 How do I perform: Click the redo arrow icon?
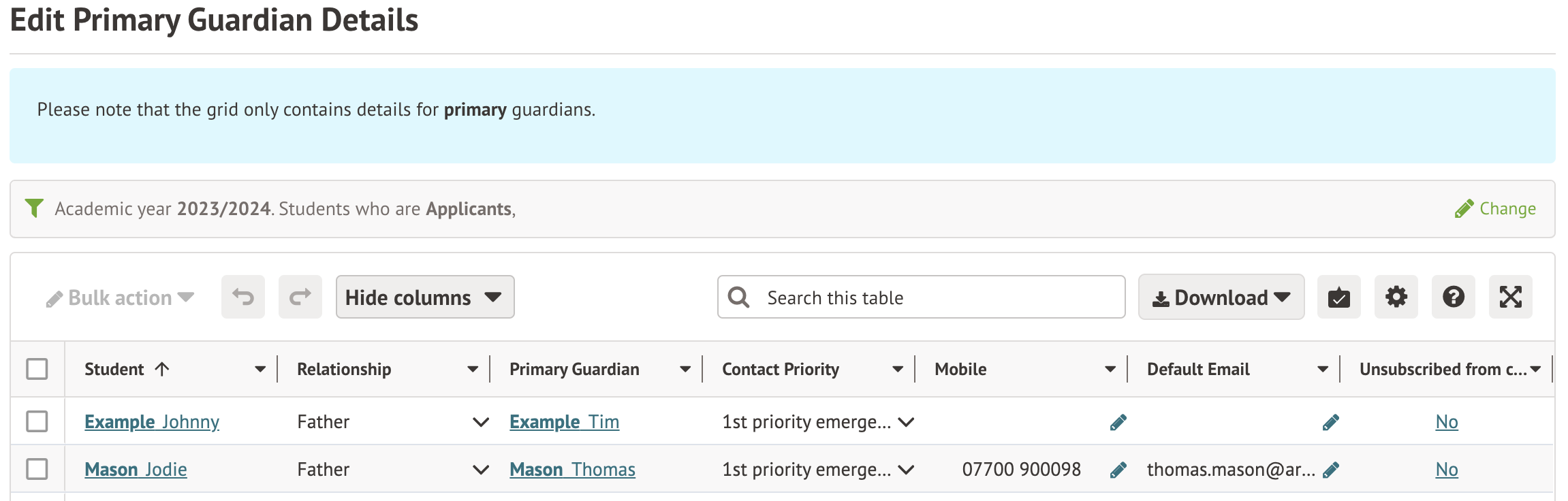click(300, 297)
